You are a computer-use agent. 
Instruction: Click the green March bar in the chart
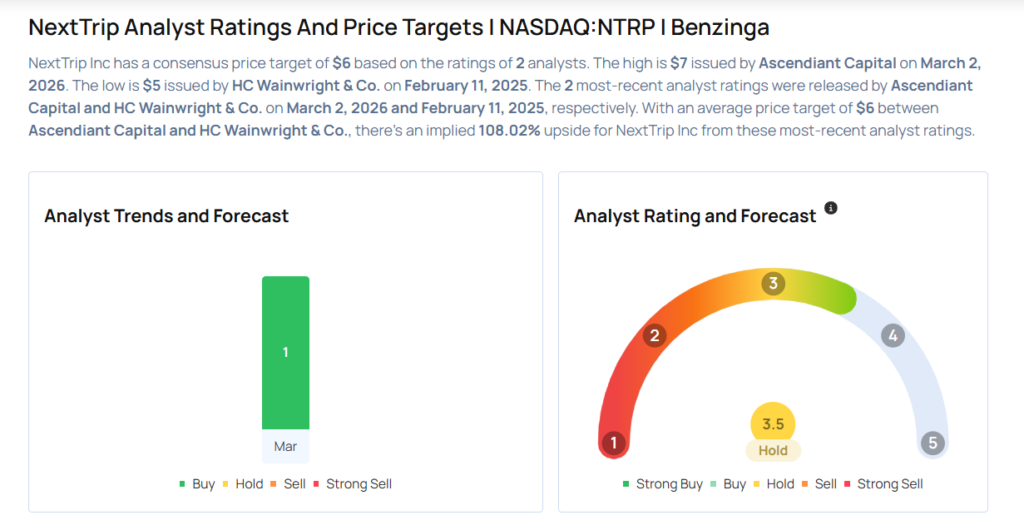[x=286, y=352]
